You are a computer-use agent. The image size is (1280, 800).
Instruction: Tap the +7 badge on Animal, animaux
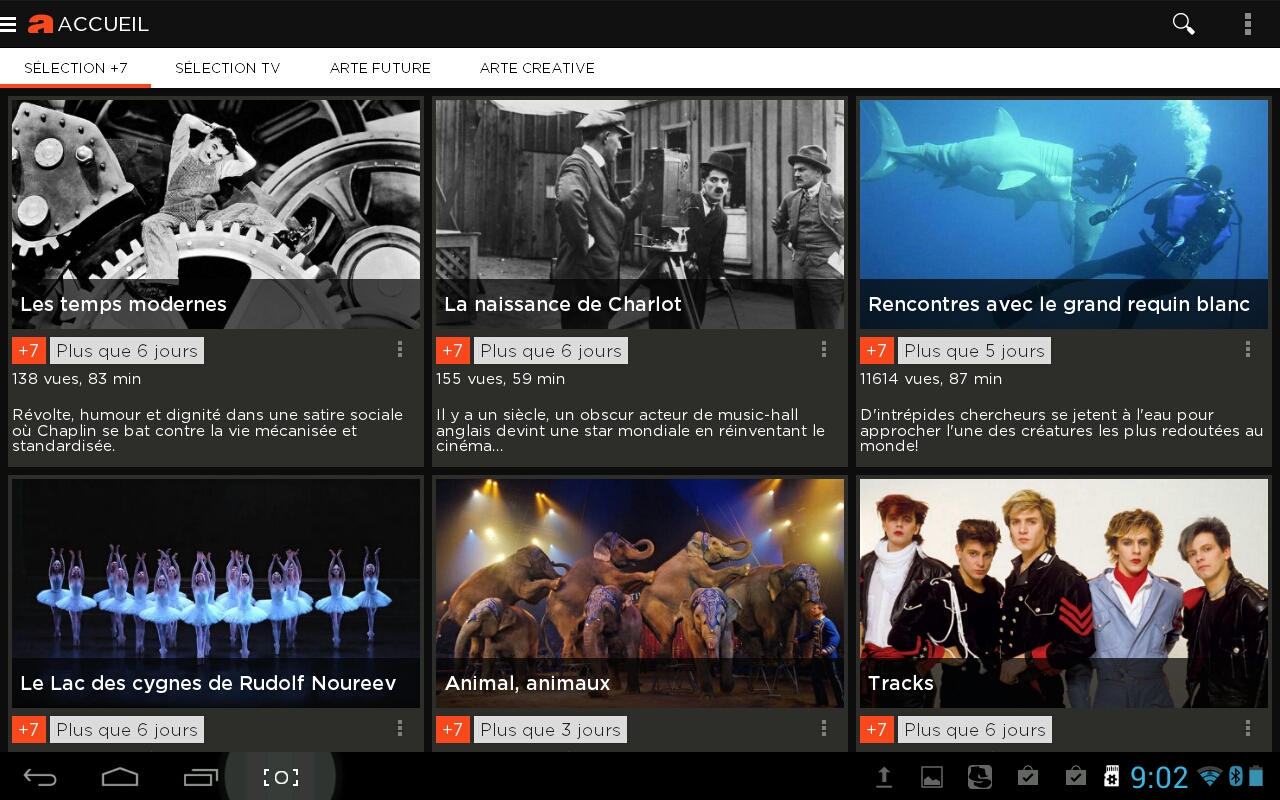pos(453,730)
